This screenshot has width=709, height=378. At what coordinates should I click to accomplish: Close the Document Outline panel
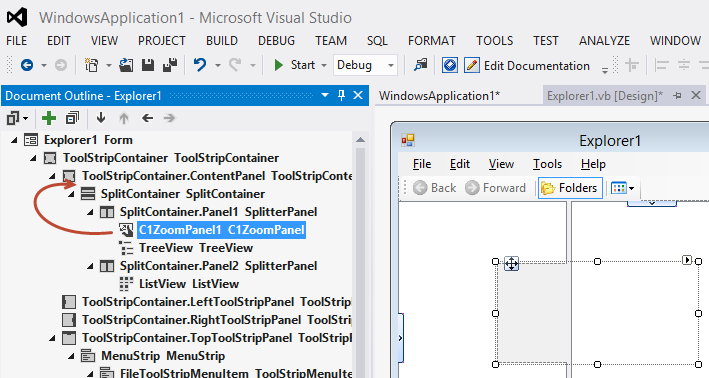(358, 95)
